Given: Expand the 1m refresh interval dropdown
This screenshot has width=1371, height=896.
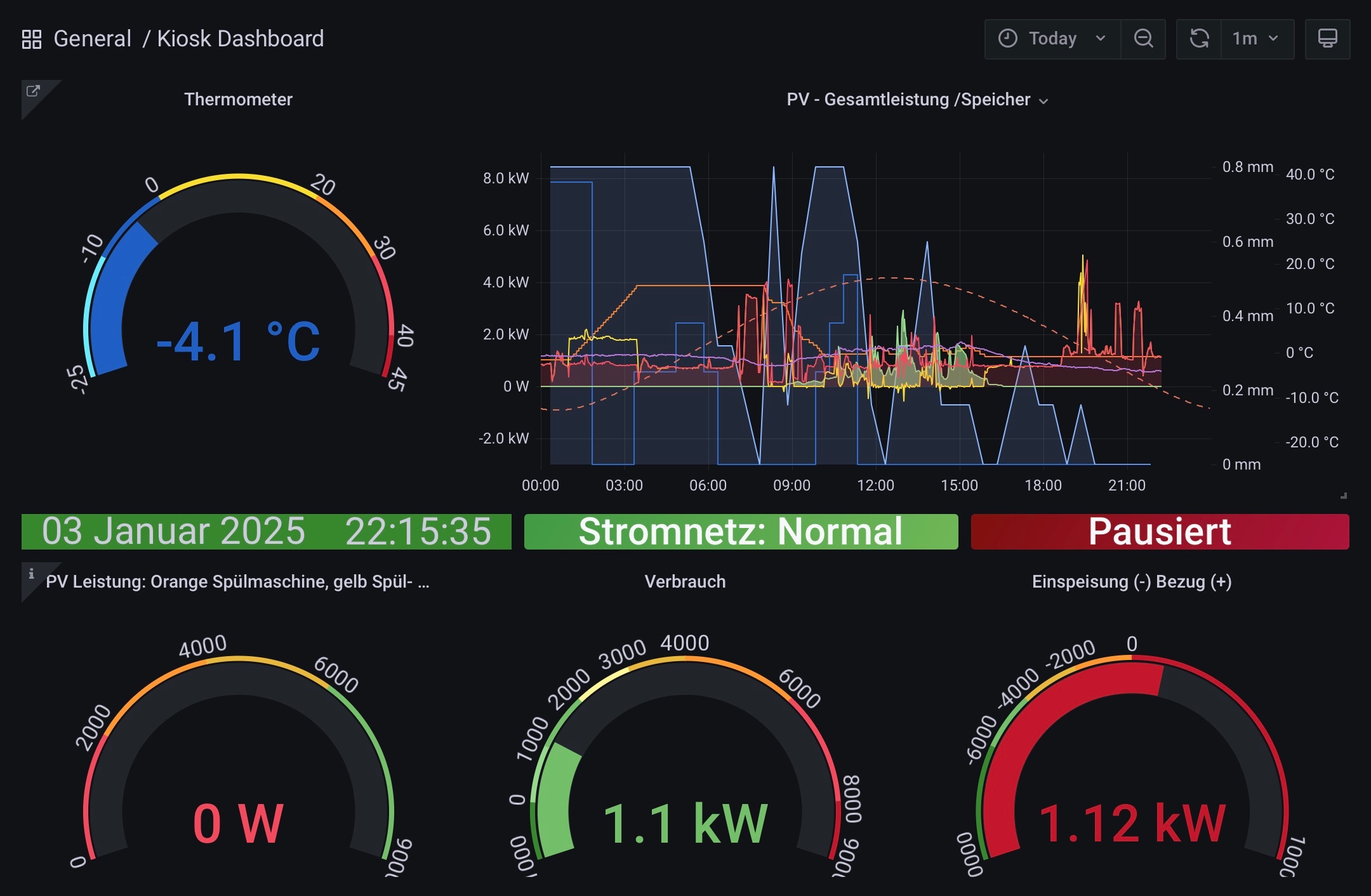Looking at the screenshot, I should [x=1256, y=39].
